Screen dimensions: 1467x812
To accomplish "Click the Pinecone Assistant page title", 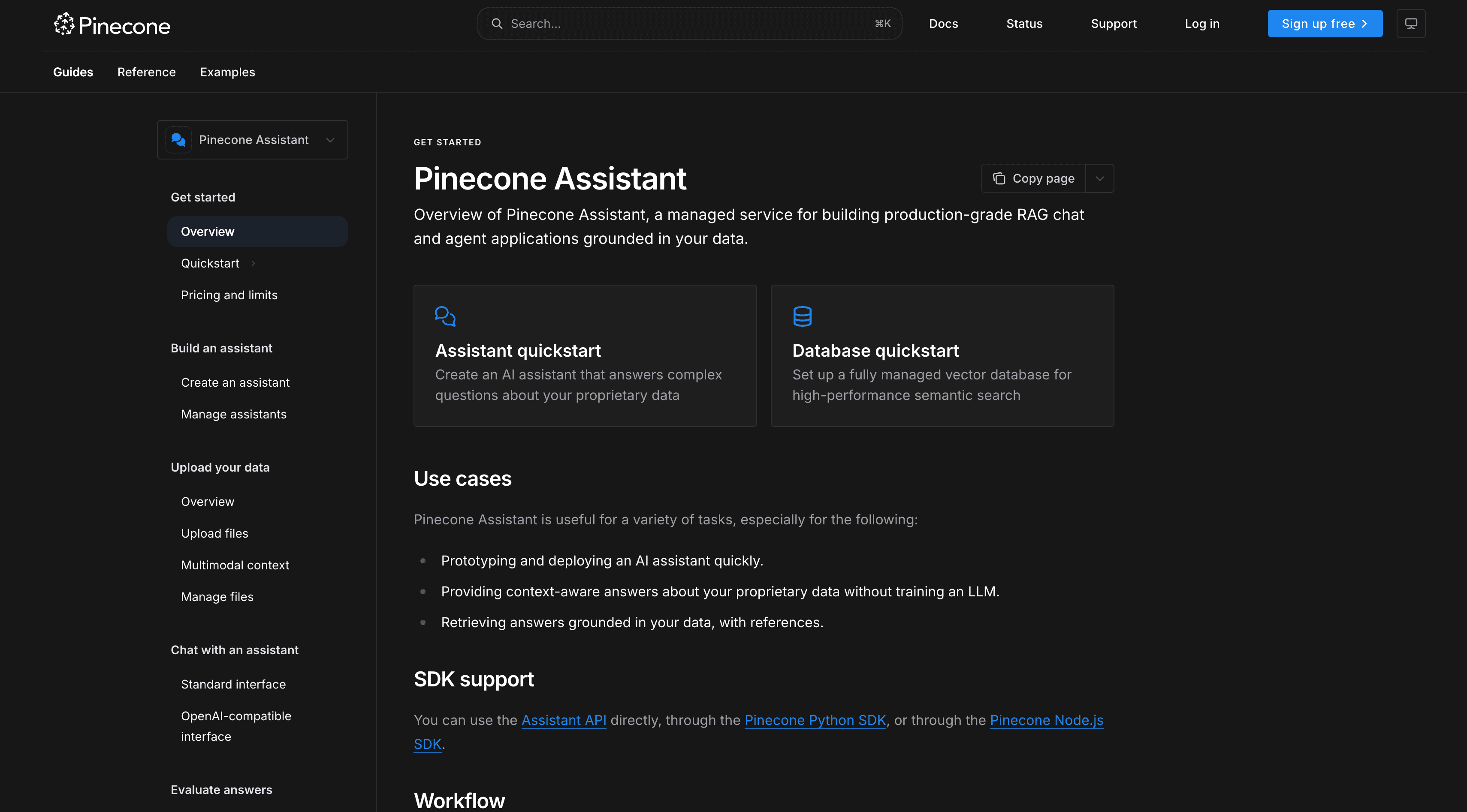I will pyautogui.click(x=550, y=179).
